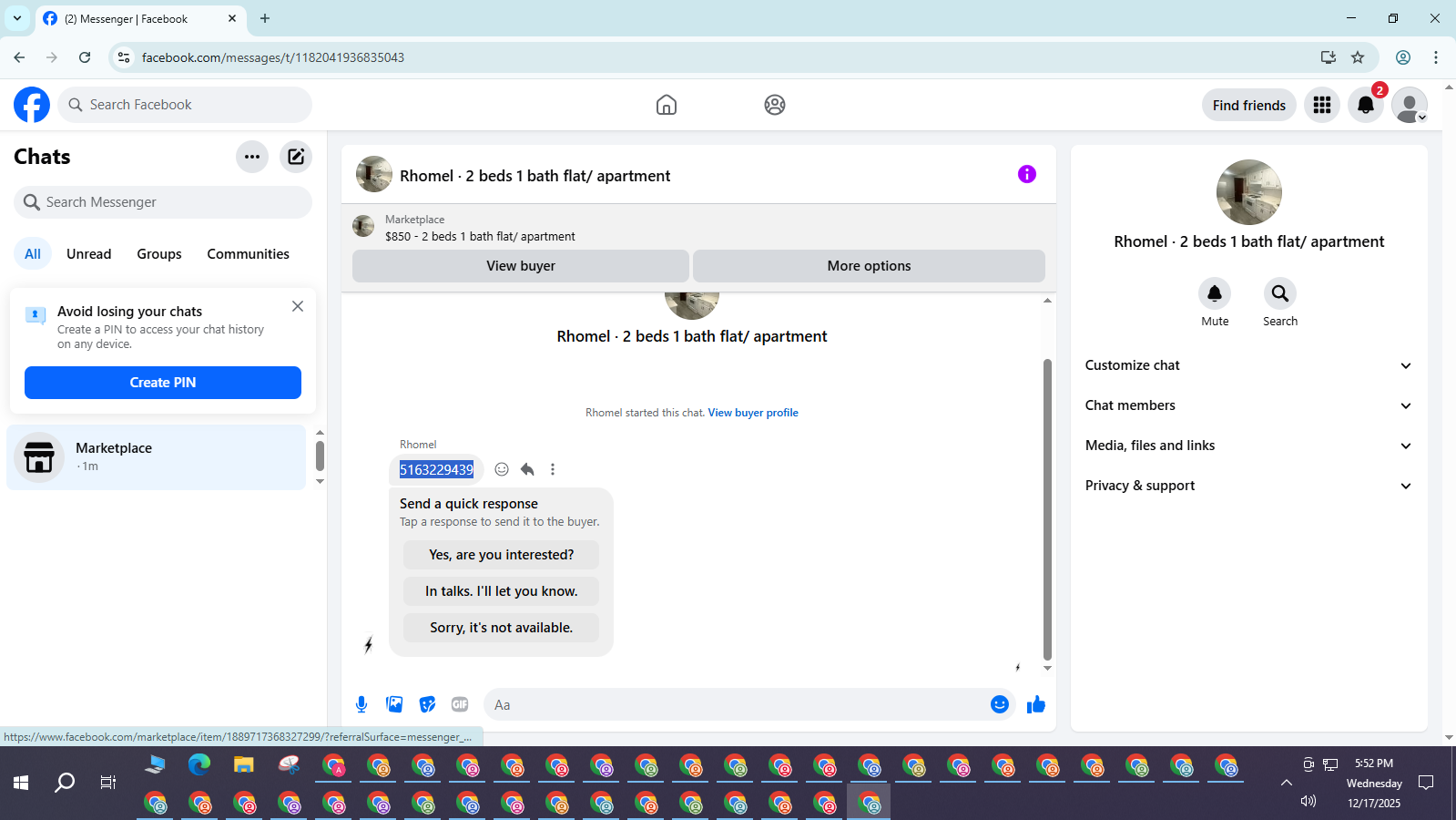Click the conversation scrollbar thumb

(x=1047, y=509)
